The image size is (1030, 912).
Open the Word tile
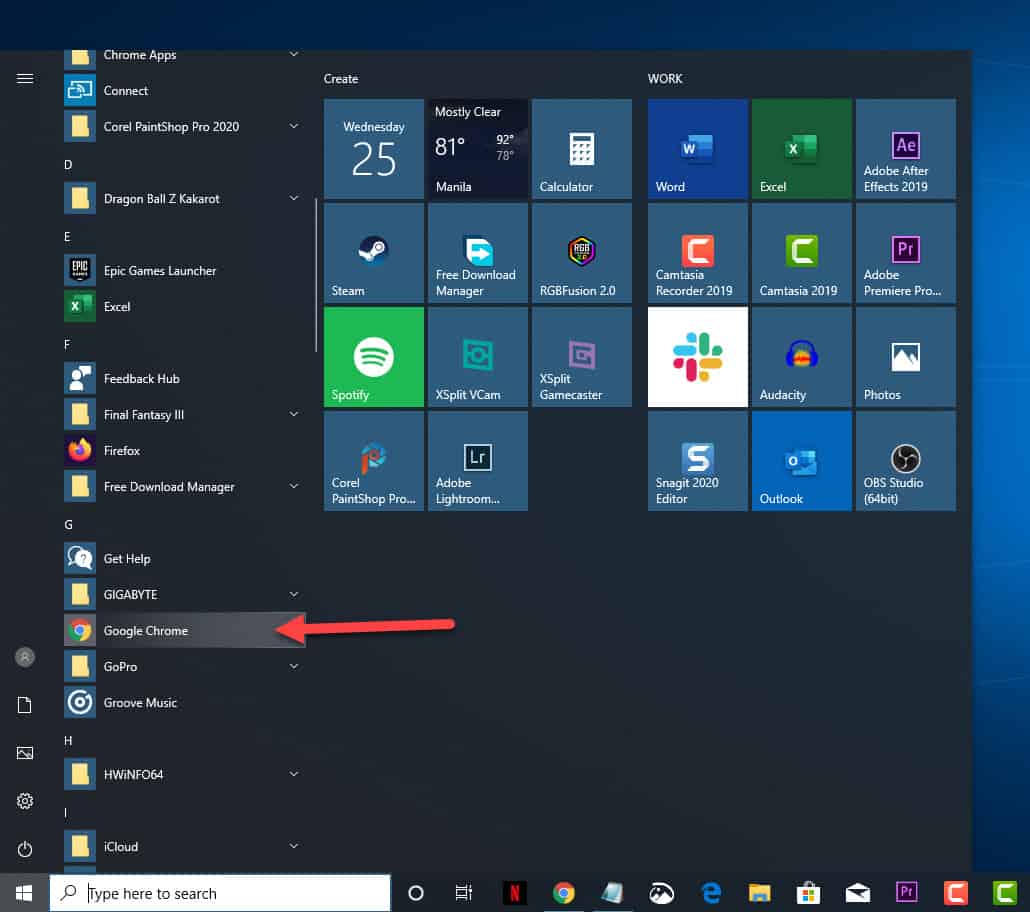click(698, 148)
